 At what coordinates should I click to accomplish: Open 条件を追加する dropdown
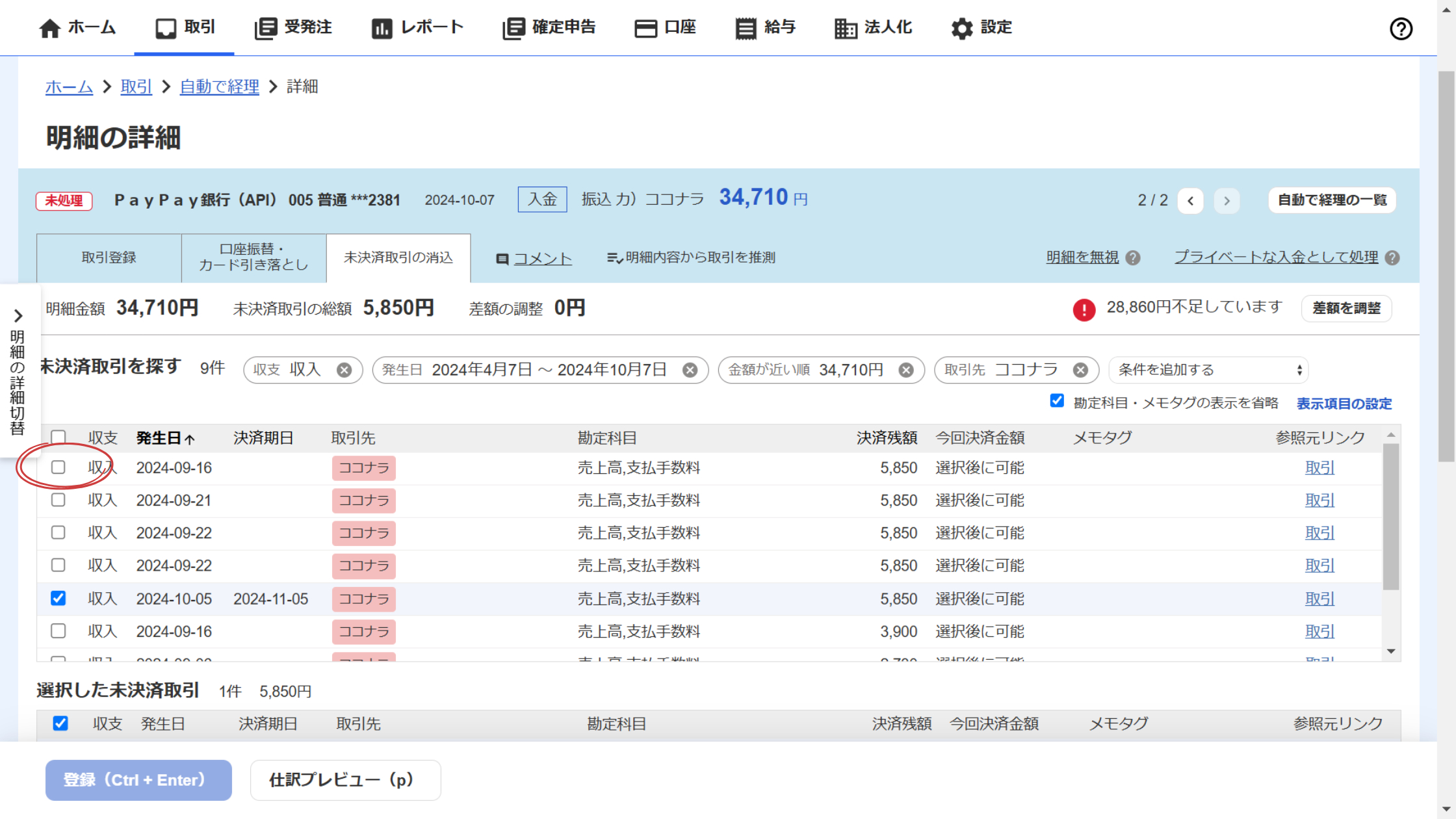tap(1208, 370)
